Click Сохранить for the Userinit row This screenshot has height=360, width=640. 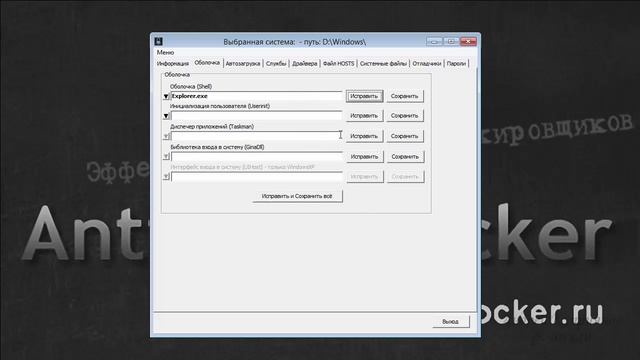[404, 116]
